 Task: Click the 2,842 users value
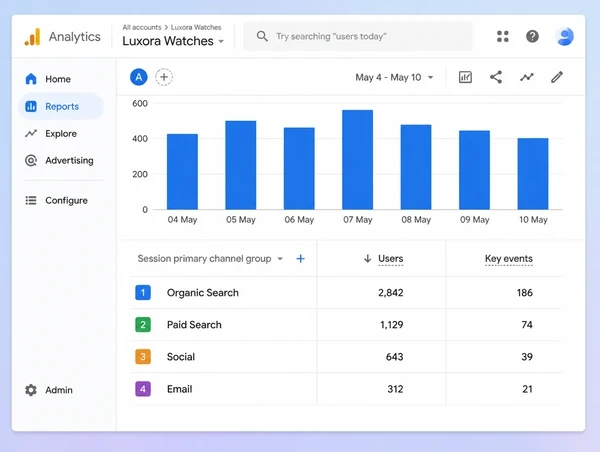pyautogui.click(x=391, y=293)
